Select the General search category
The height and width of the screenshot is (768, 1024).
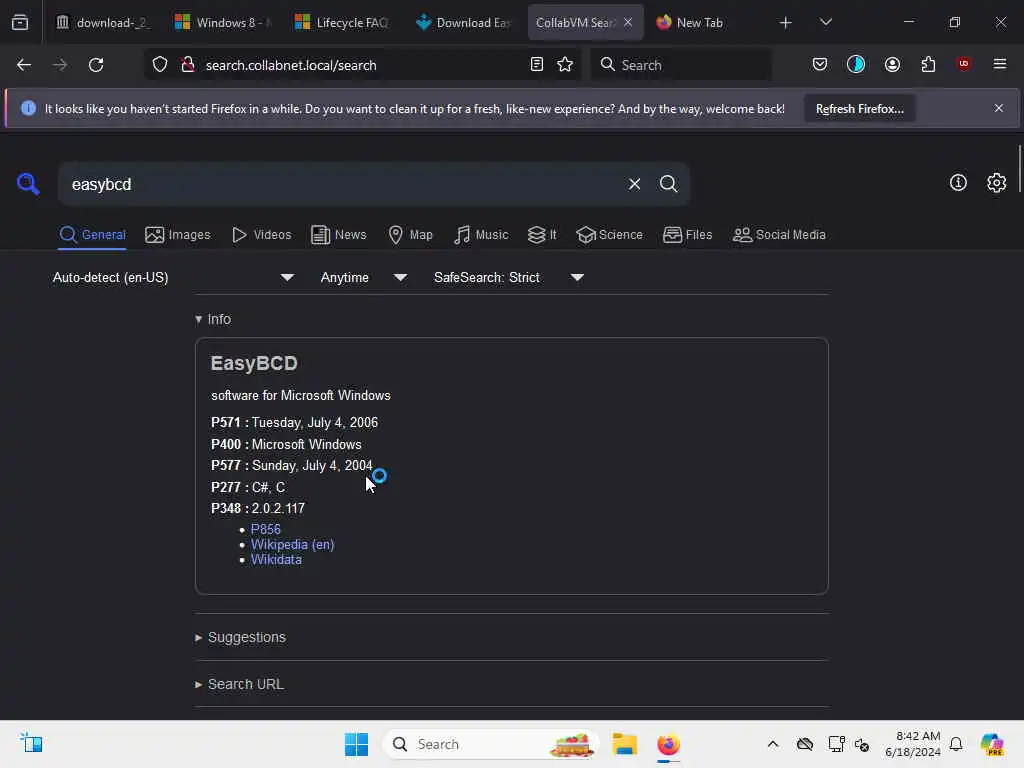coord(92,235)
